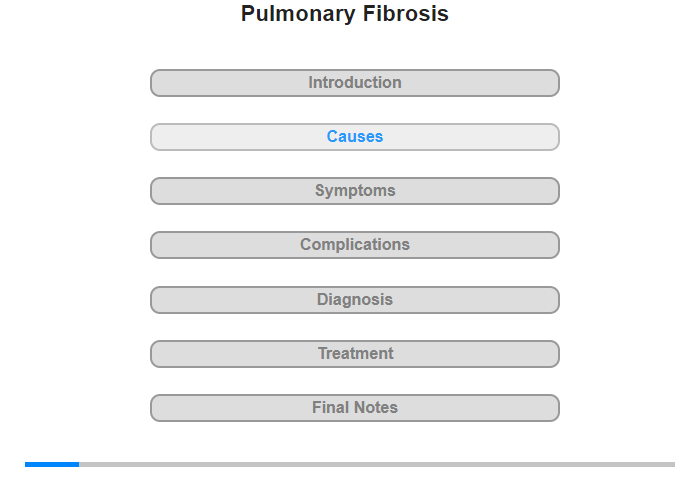The height and width of the screenshot is (480, 700).
Task: Select Final Notes at list bottom
Action: coord(355,408)
